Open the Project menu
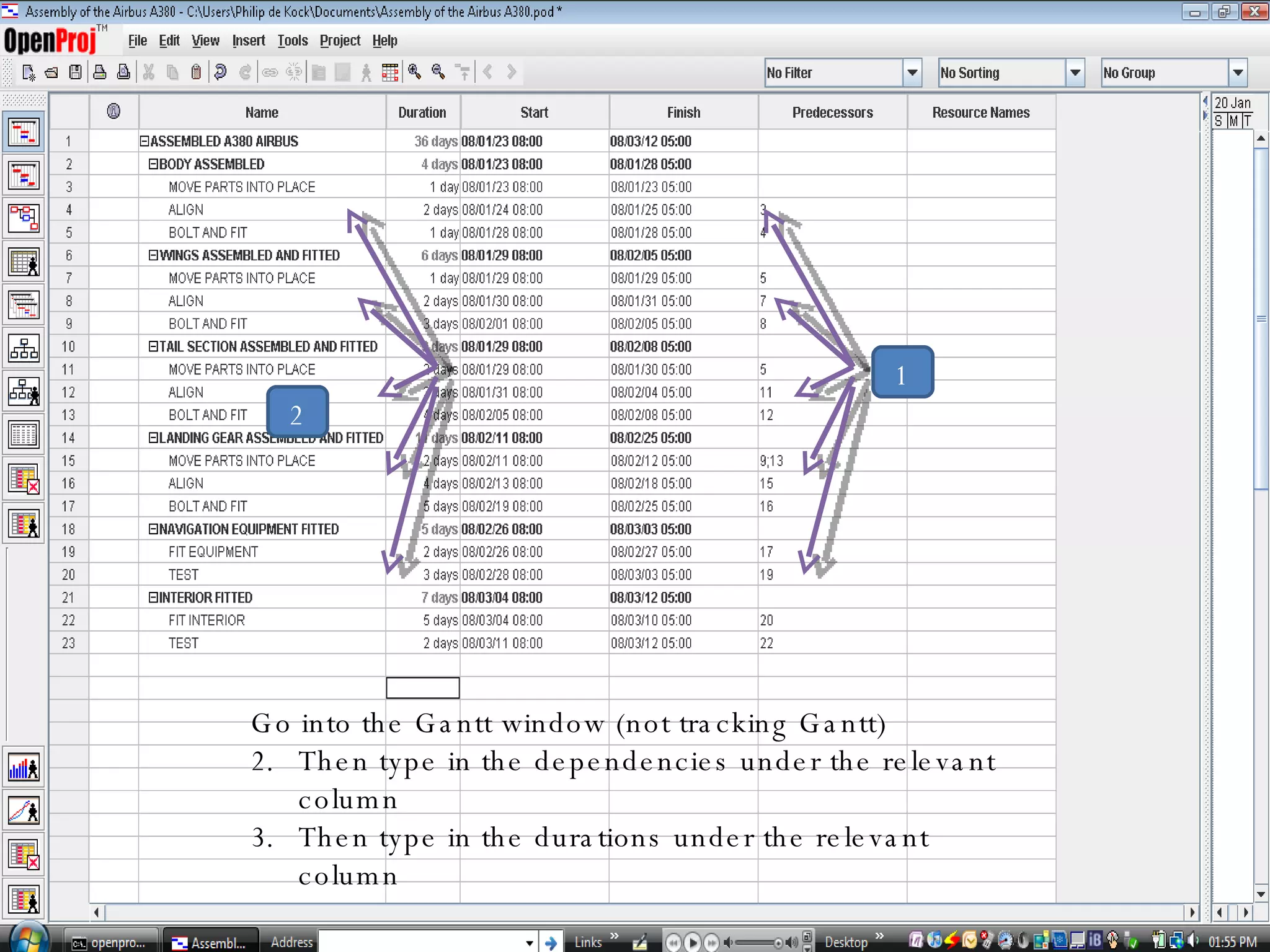The width and height of the screenshot is (1270, 952). (x=340, y=41)
